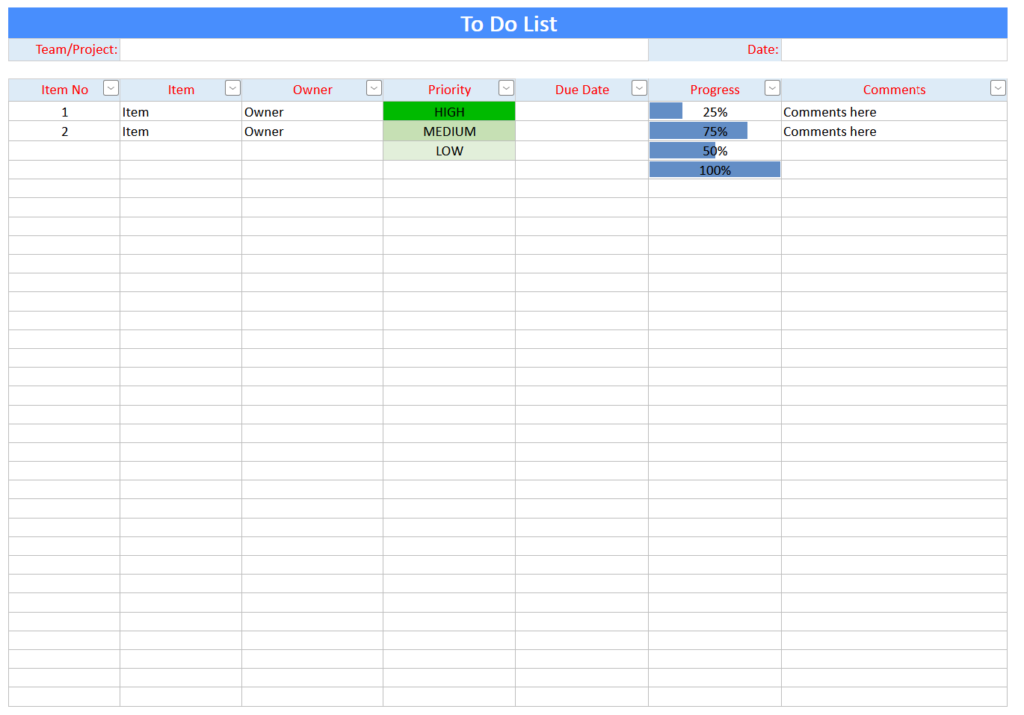Select the Owner header text
The width and height of the screenshot is (1024, 715).
312,90
